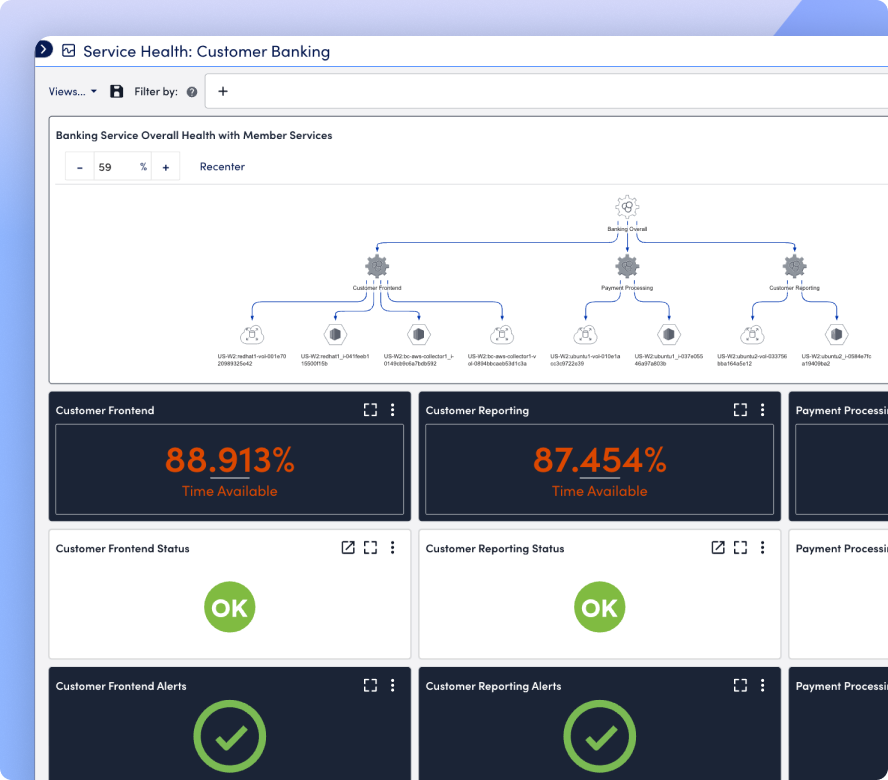Image resolution: width=888 pixels, height=780 pixels.
Task: Select the Customer Reporting service gear node
Action: pos(795,266)
